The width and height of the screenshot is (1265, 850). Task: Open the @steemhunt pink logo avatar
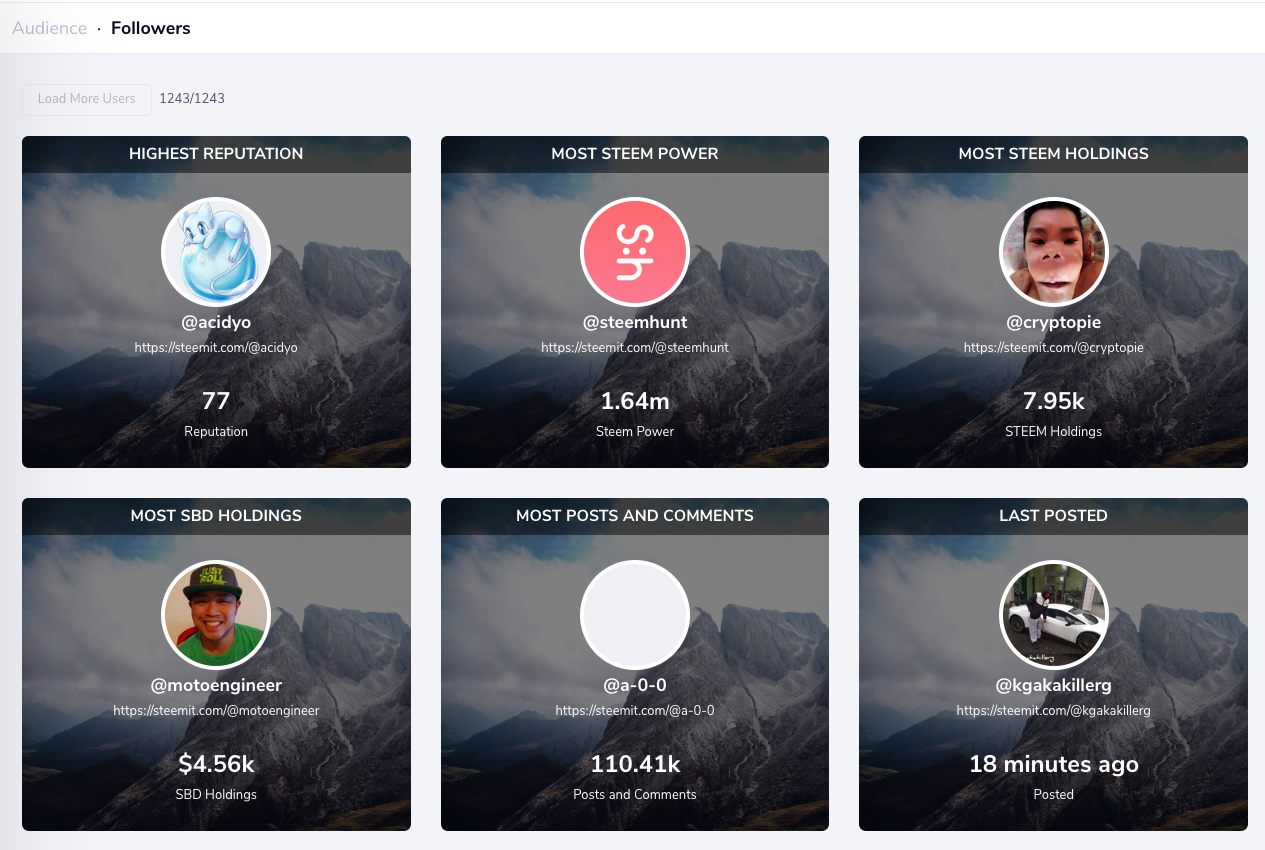pyautogui.click(x=635, y=252)
